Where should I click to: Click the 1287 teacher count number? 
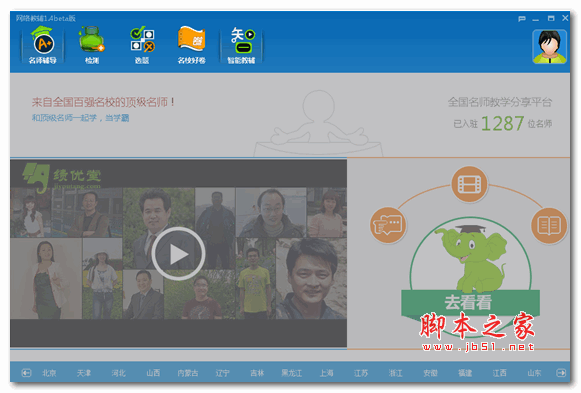502,123
